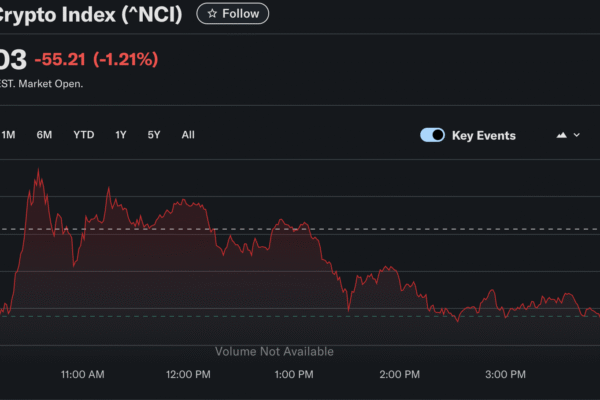Click the 1:00 PM time axis label
Screen dimensions: 600x400
pyautogui.click(x=293, y=375)
